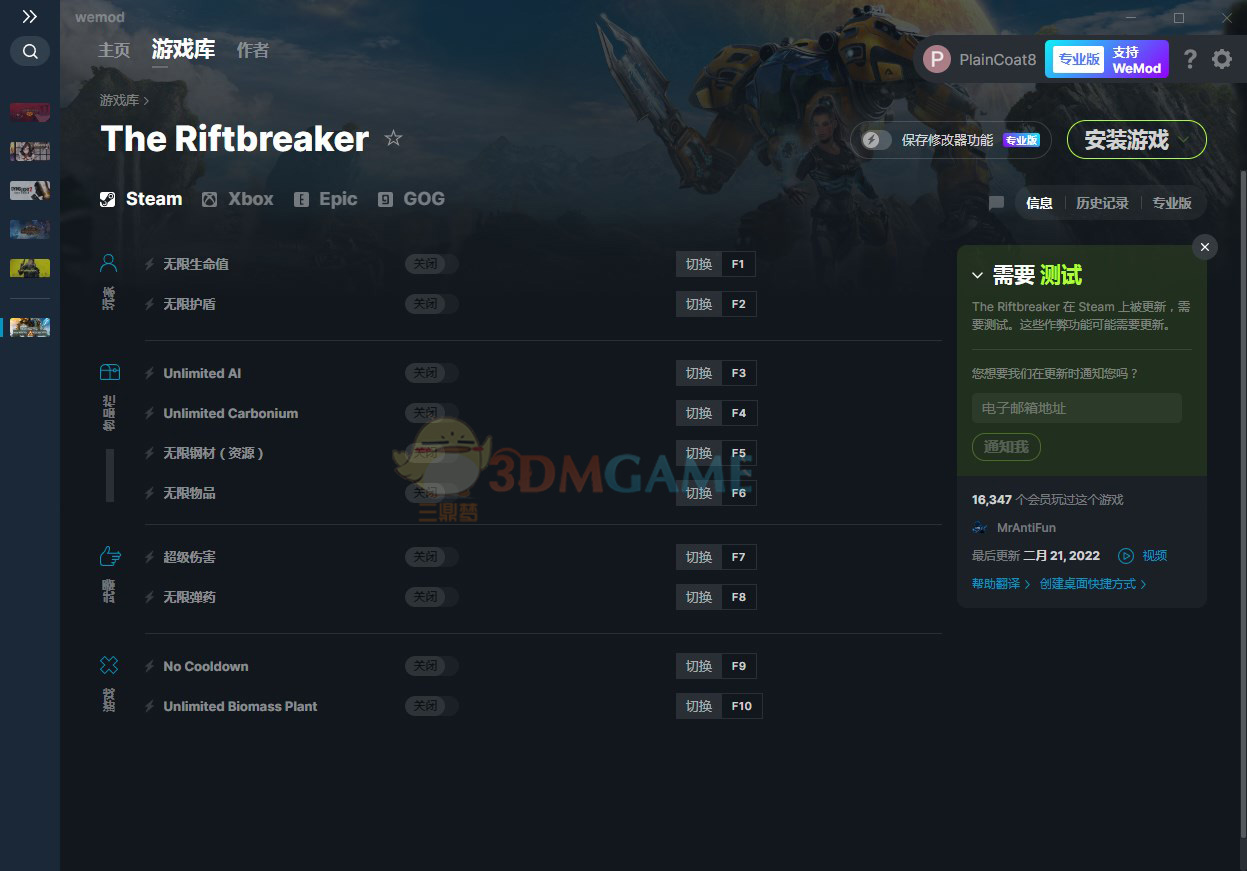
Task: Toggle Unlimited Biomass Plant switch
Action: coord(431,706)
